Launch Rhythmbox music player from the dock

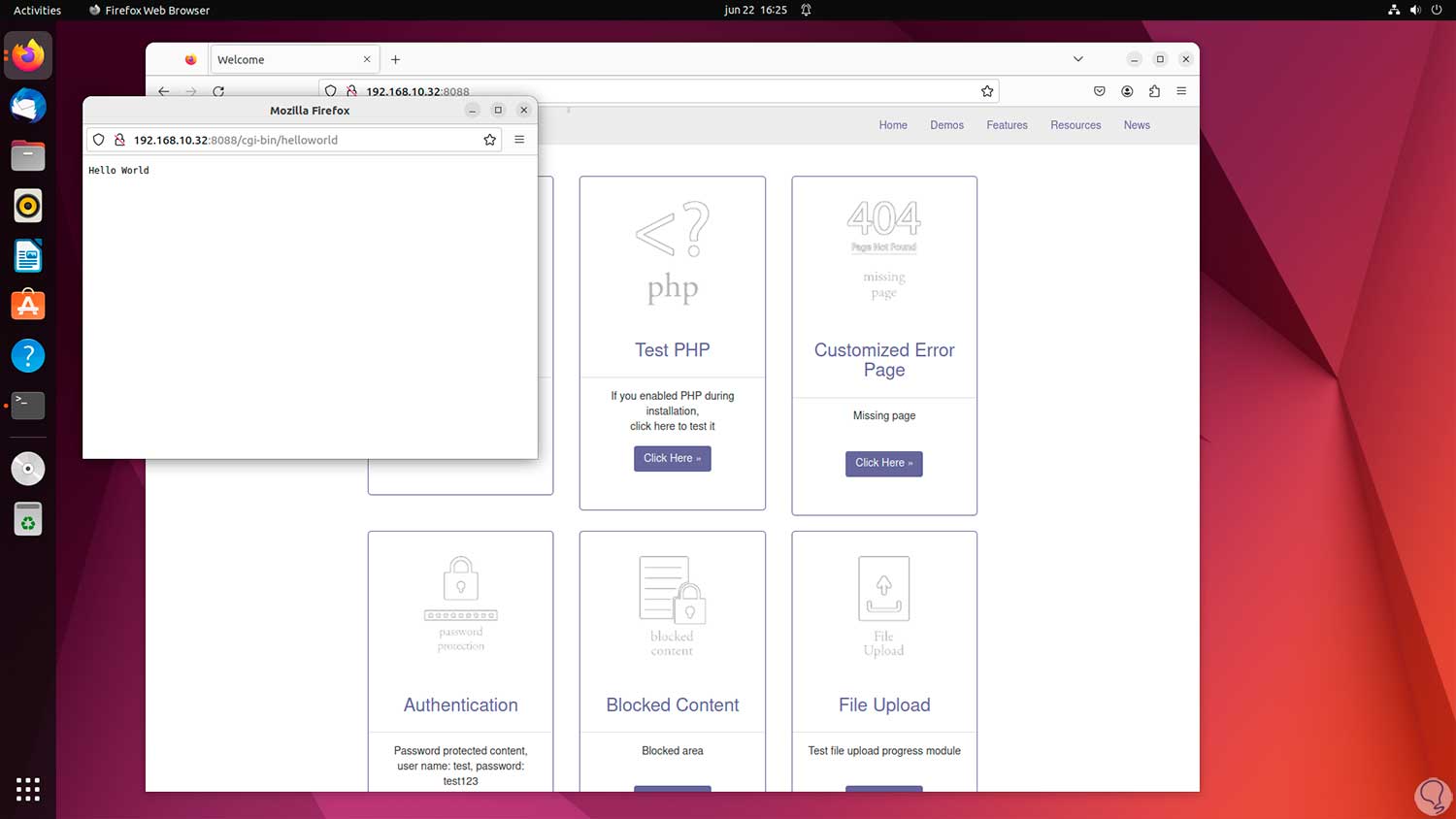pos(28,206)
